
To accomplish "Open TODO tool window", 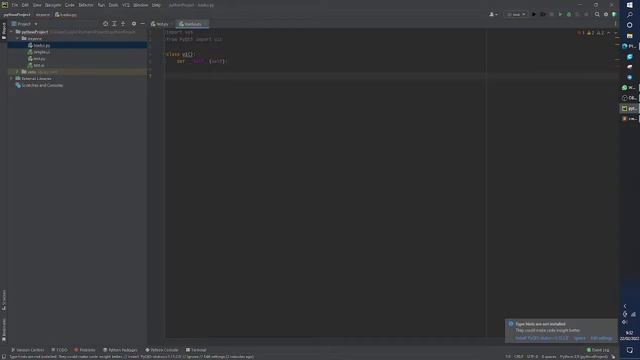I will (x=59, y=350).
